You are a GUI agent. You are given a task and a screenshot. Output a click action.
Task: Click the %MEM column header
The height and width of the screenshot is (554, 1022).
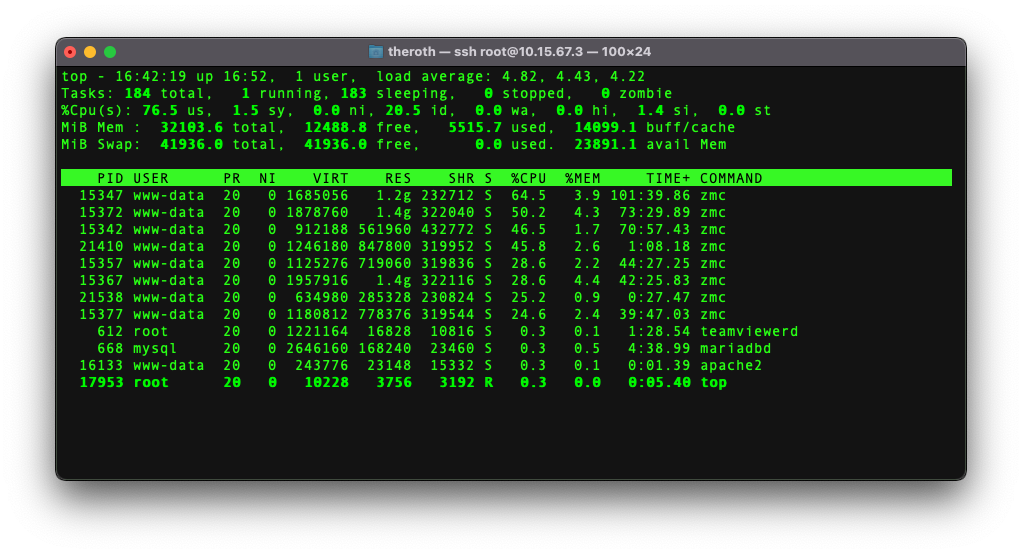click(582, 178)
